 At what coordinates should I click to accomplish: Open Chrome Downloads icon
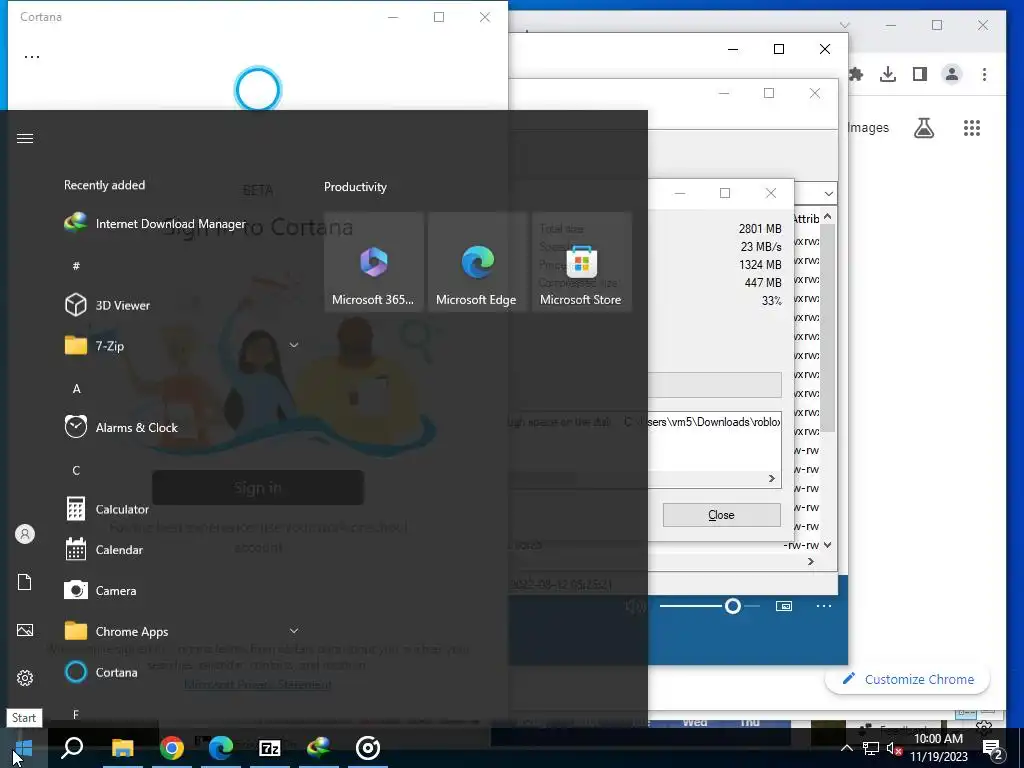coord(888,74)
